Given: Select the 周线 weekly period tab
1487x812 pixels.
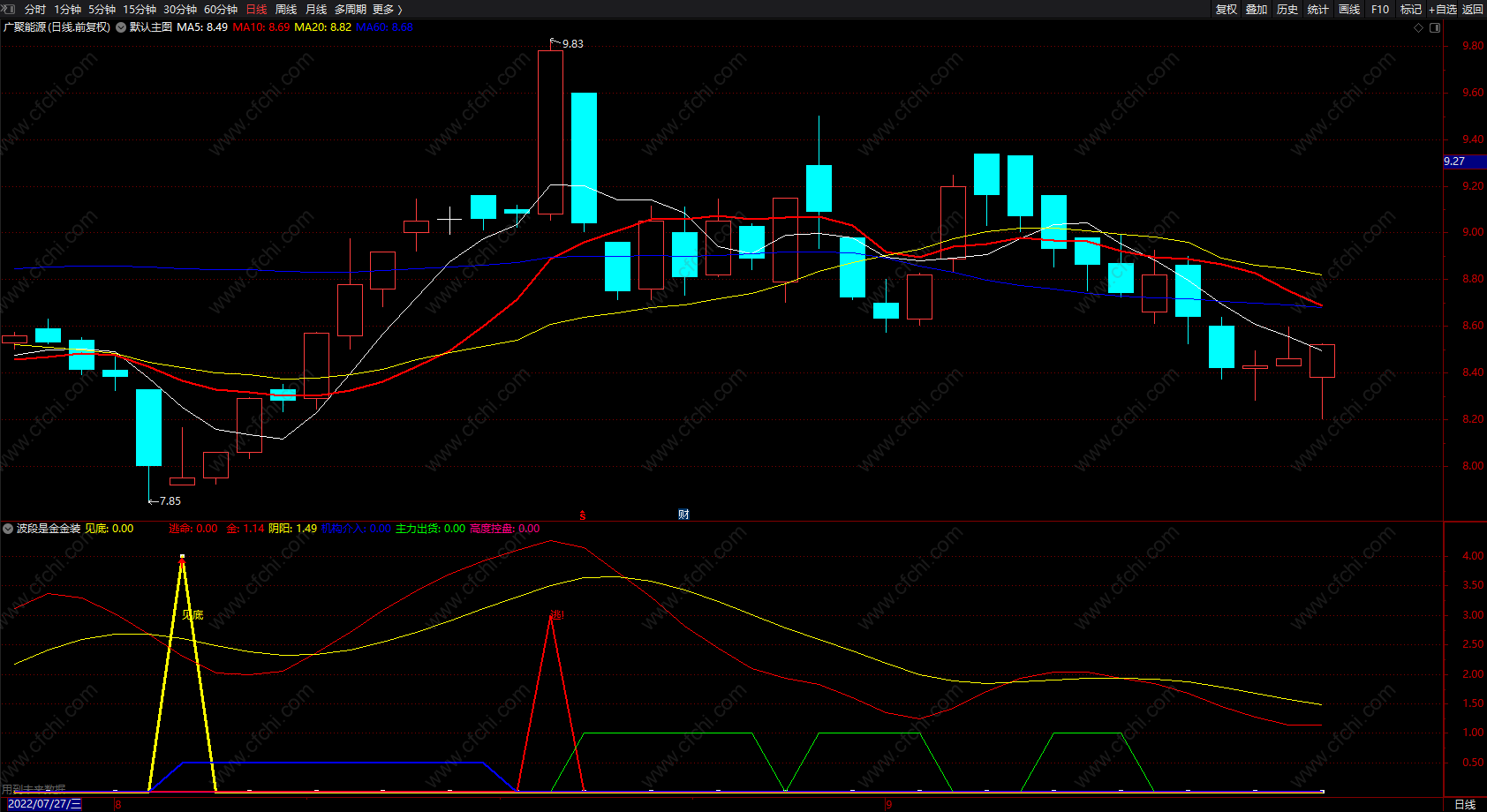Looking at the screenshot, I should (286, 9).
